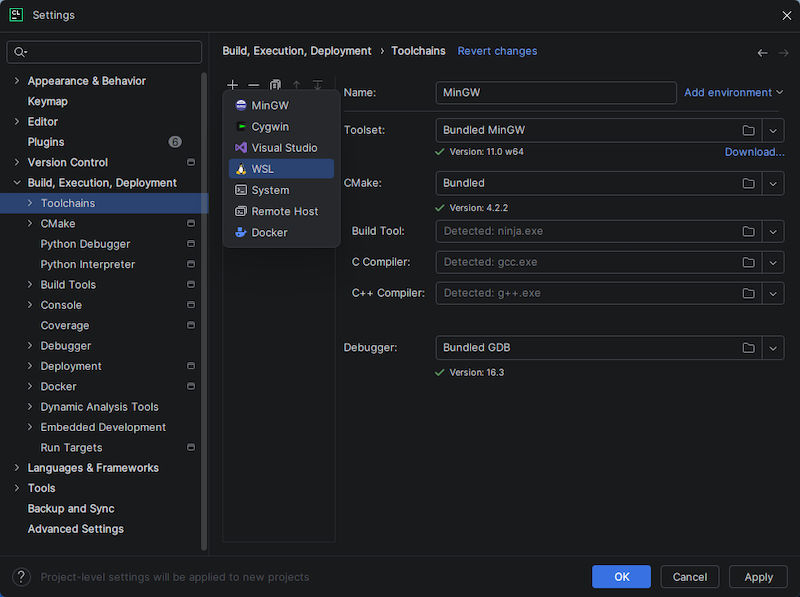Viewport: 800px width, 597px height.
Task: Open the C Compiler dropdown arrow
Action: (773, 262)
